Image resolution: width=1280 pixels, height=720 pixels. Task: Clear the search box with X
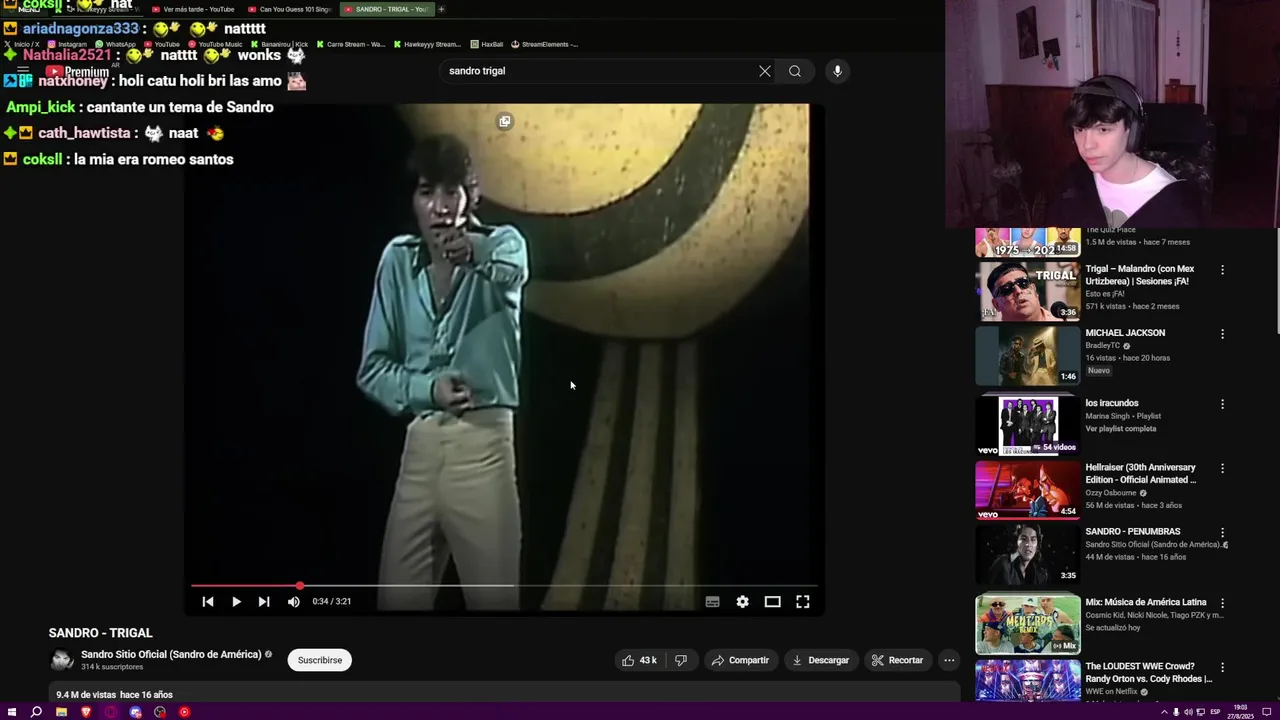tap(765, 71)
